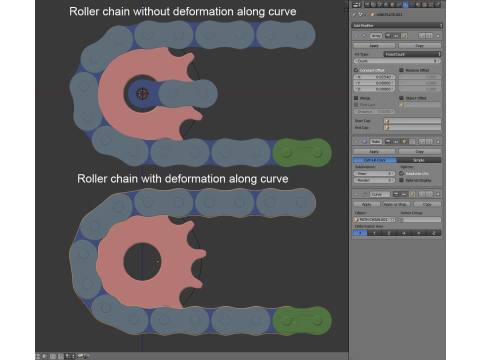Image resolution: width=480 pixels, height=360 pixels.
Task: Select Simple subdivision type
Action: tap(419, 160)
